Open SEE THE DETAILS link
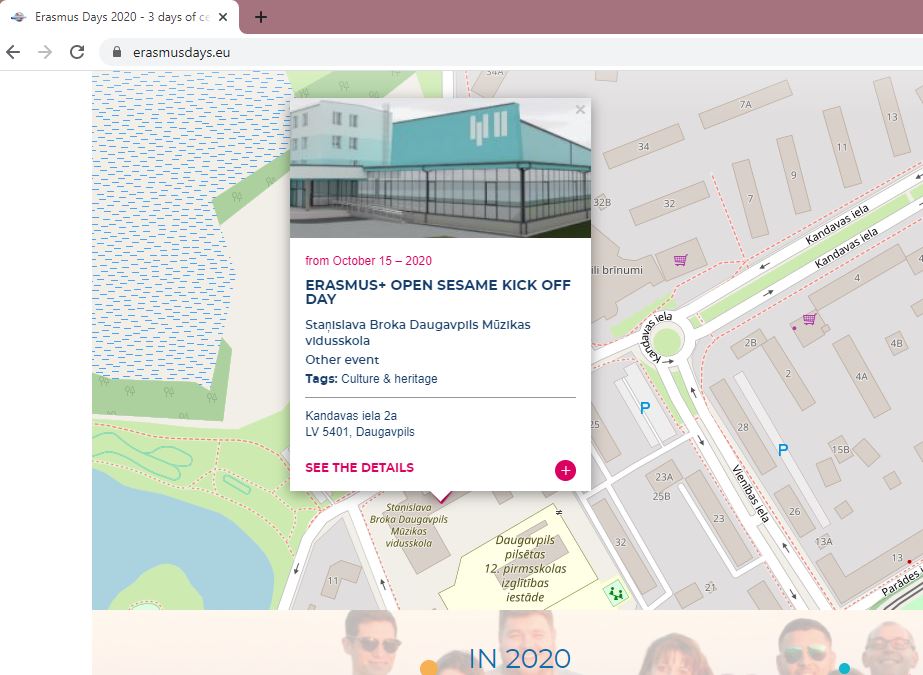 360,467
